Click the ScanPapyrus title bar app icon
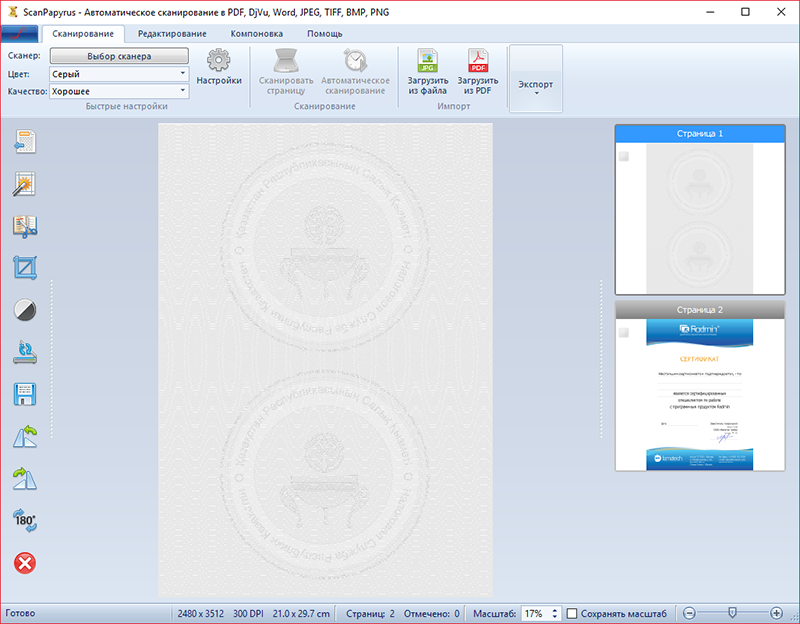 (13, 12)
